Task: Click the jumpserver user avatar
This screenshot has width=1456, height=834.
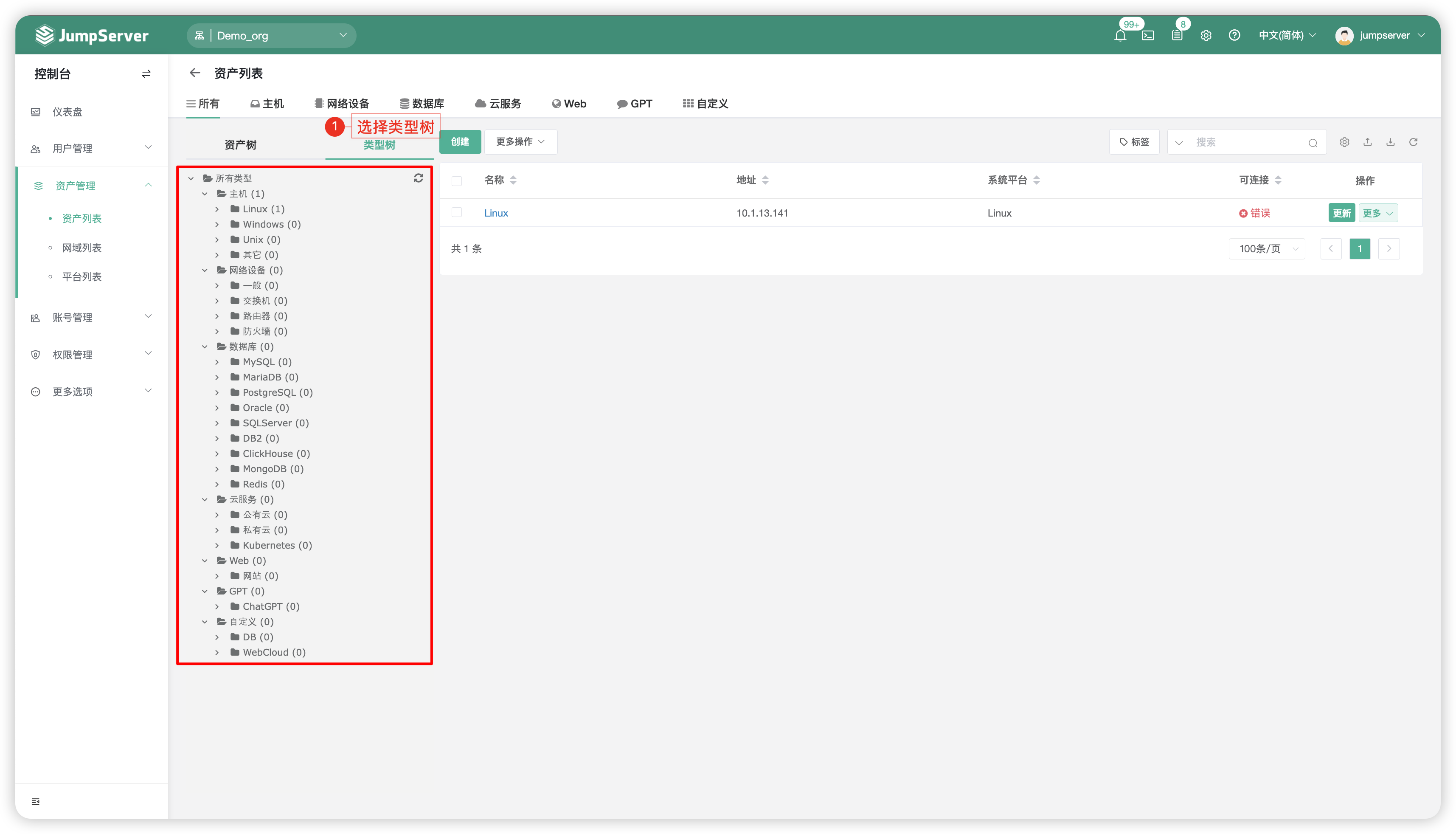Action: (1344, 36)
